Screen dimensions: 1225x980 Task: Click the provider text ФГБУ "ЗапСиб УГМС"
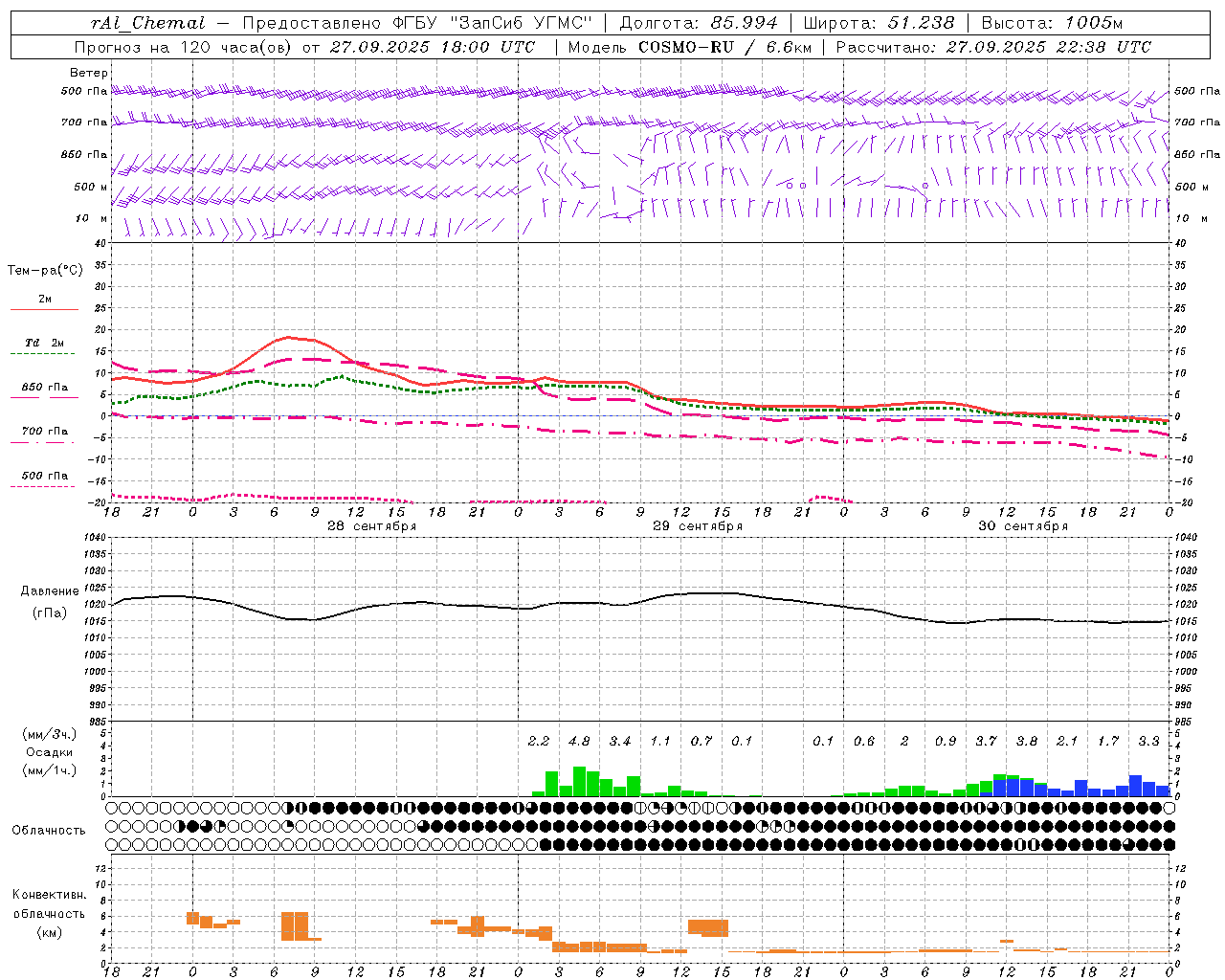pos(493,23)
